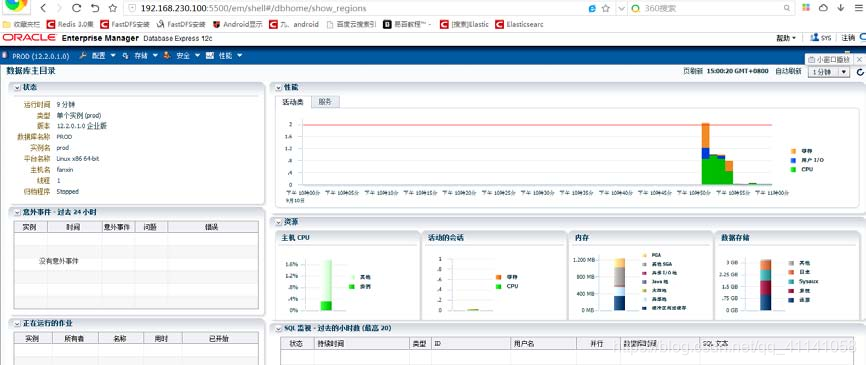Open the browser hamburger menu

point(860,8)
